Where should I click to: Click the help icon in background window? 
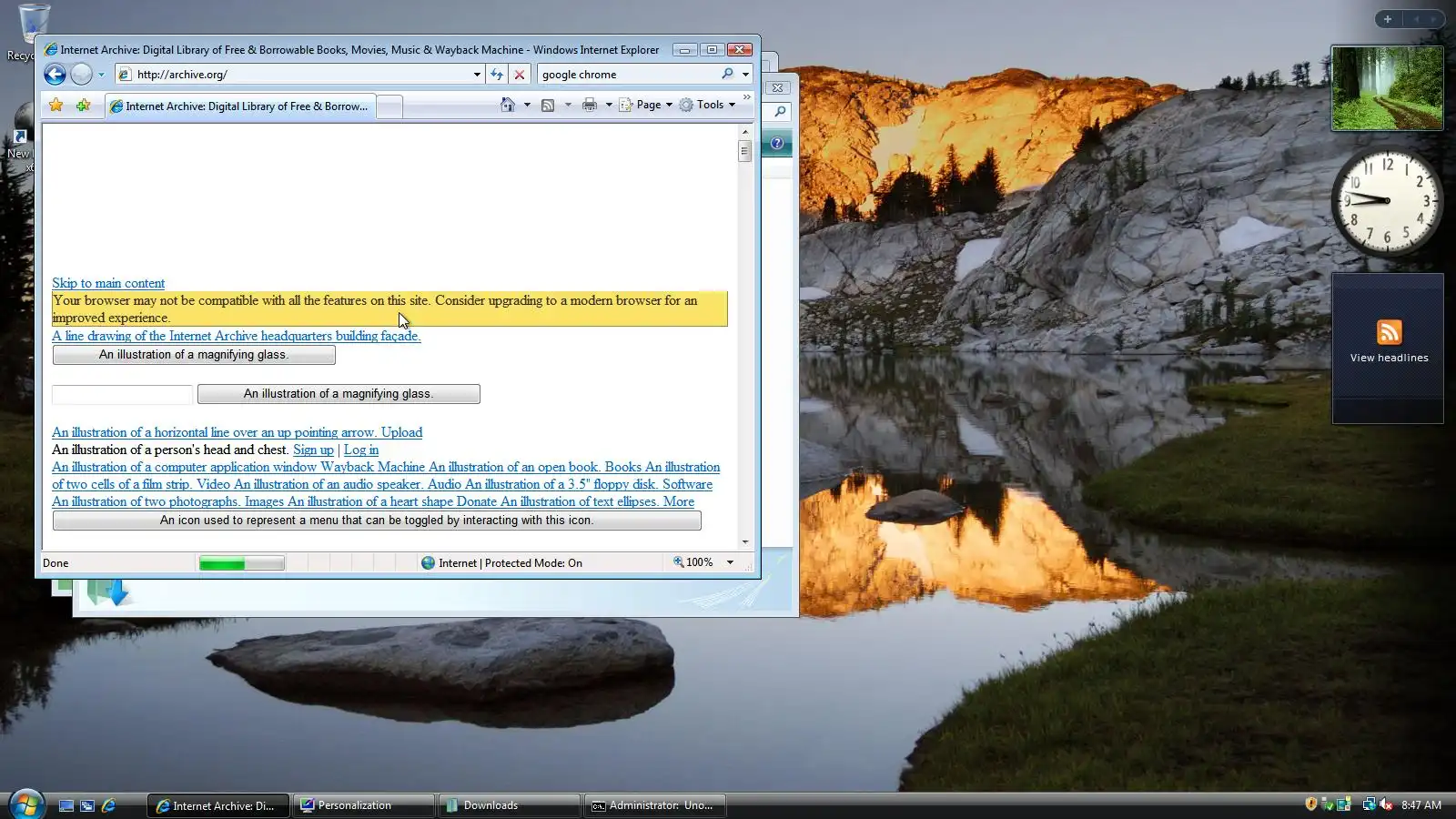tap(777, 143)
